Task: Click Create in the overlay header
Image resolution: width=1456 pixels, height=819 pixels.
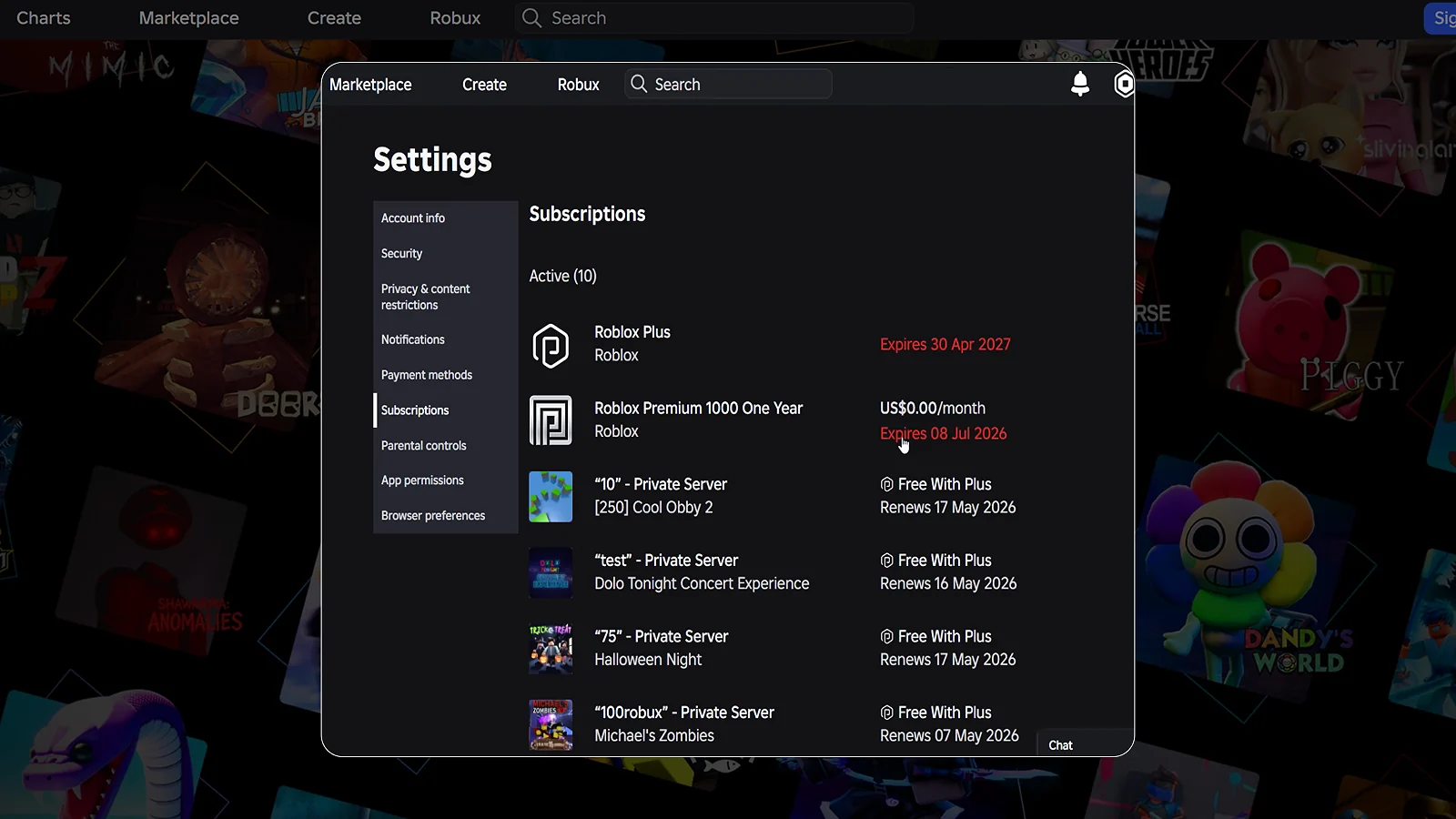Action: tap(484, 85)
